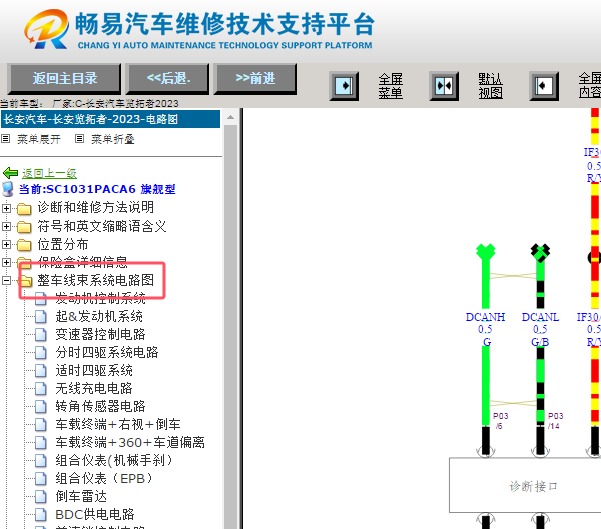
Task: Open the 诊断和维修方法说明 folder
Action: pyautogui.click(x=95, y=207)
